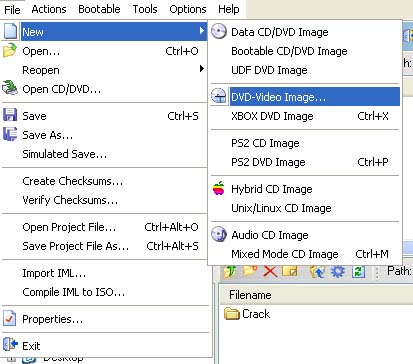
Task: Select Import IML...
Action: pyautogui.click(x=104, y=273)
